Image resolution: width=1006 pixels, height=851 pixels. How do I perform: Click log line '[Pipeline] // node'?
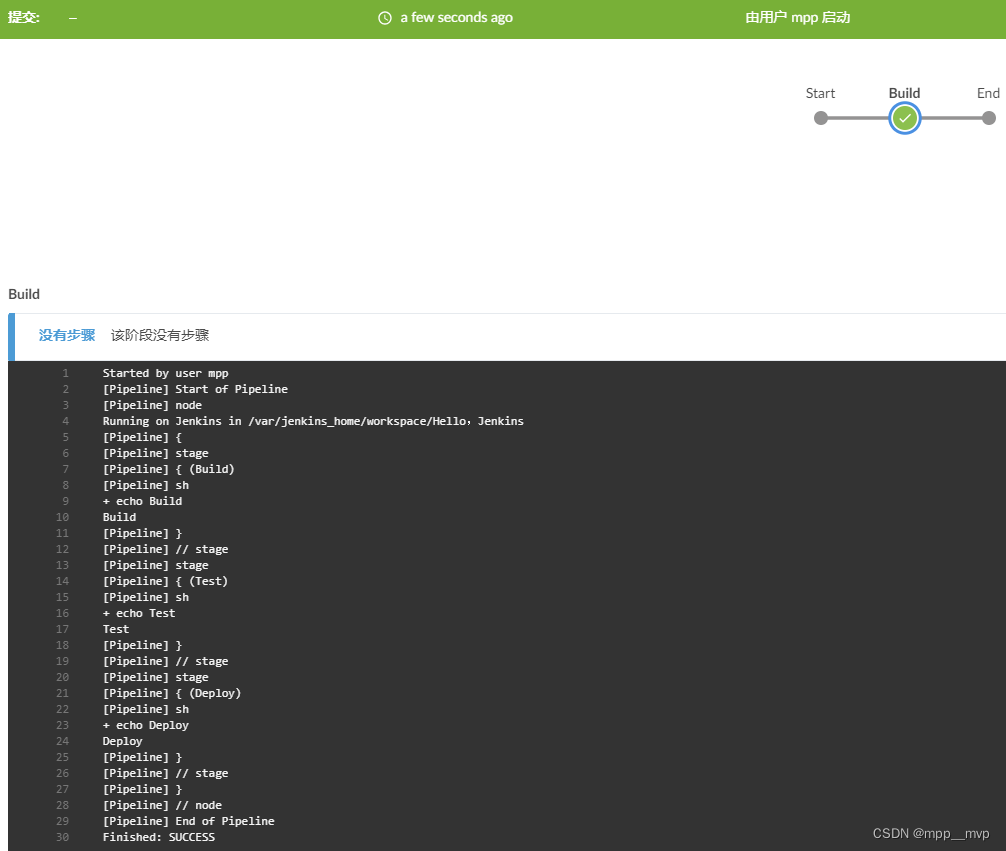coord(162,805)
